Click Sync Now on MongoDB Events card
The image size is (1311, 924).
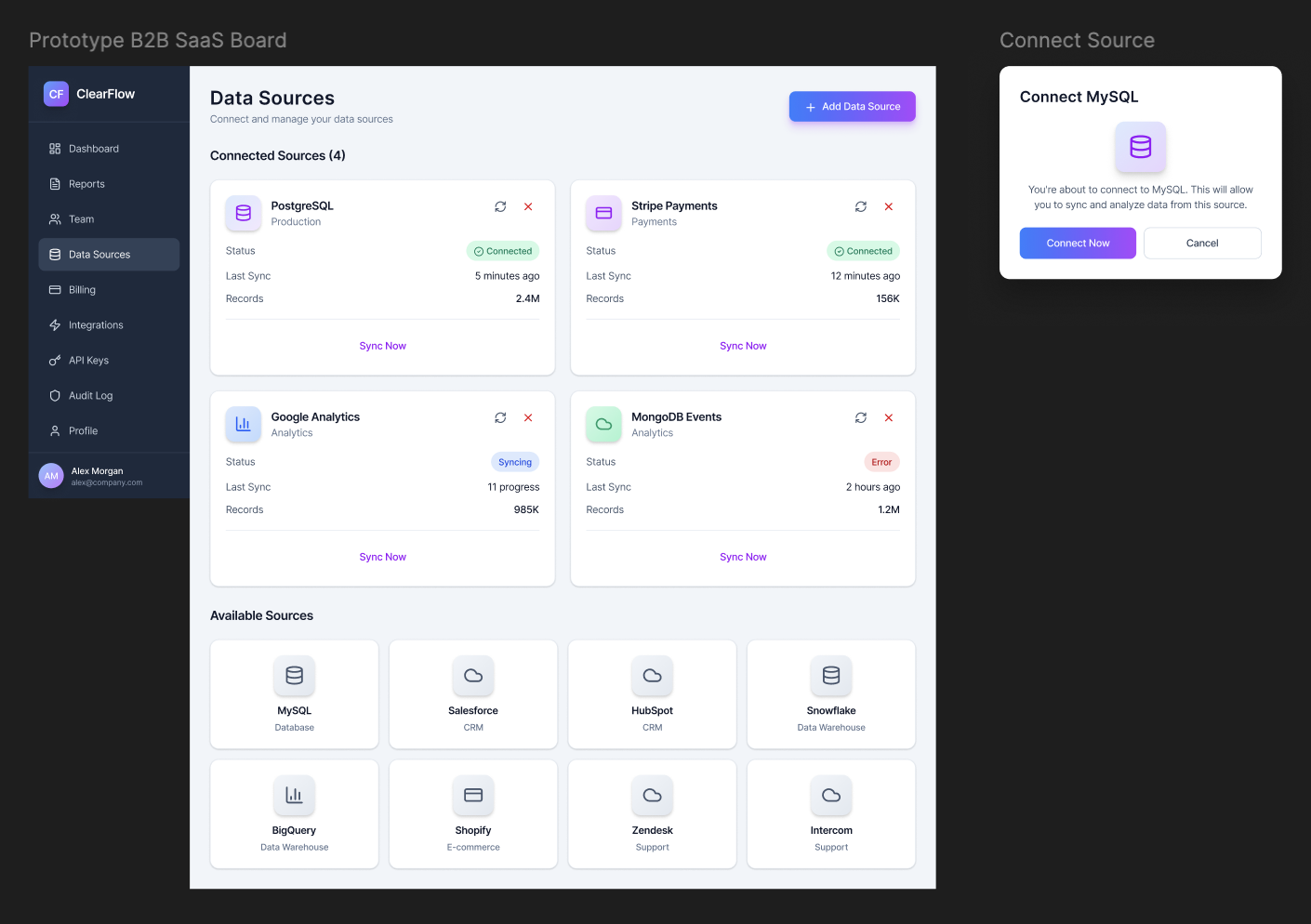[x=743, y=557]
